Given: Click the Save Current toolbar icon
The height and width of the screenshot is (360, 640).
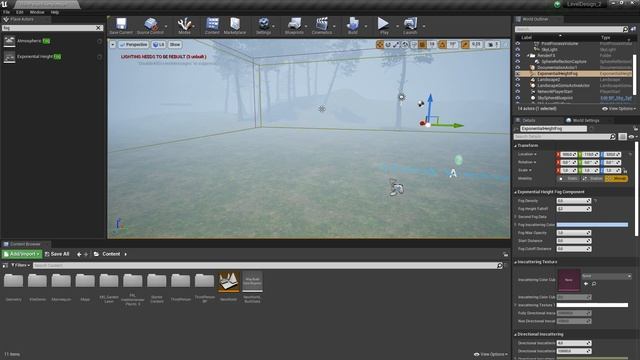Looking at the screenshot, I should pos(121,26).
